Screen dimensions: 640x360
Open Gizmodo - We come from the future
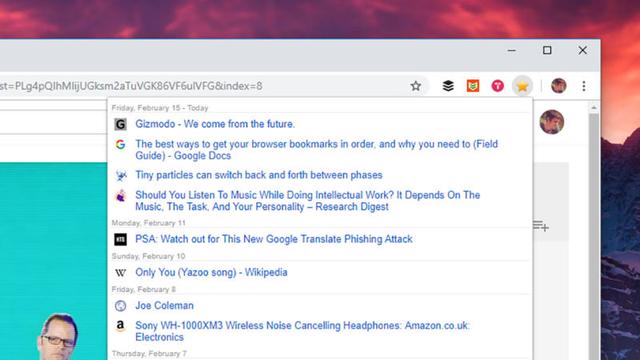pos(215,124)
